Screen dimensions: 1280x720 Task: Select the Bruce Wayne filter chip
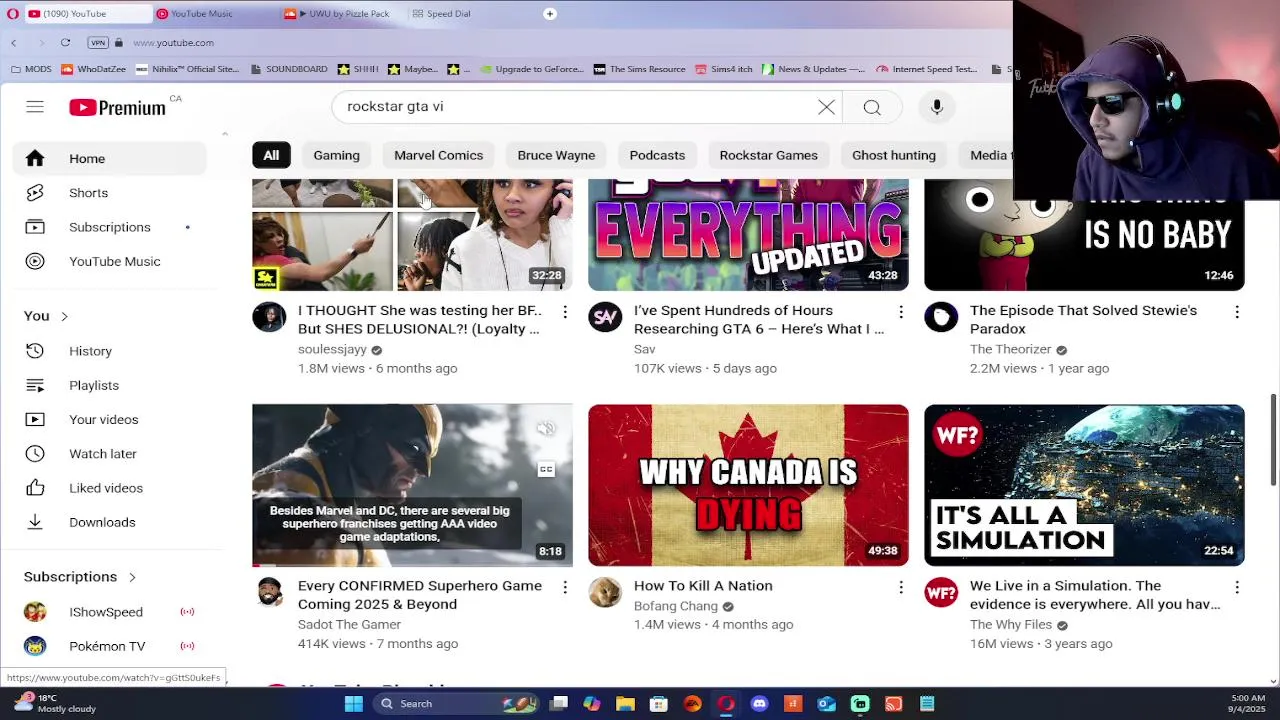click(556, 155)
